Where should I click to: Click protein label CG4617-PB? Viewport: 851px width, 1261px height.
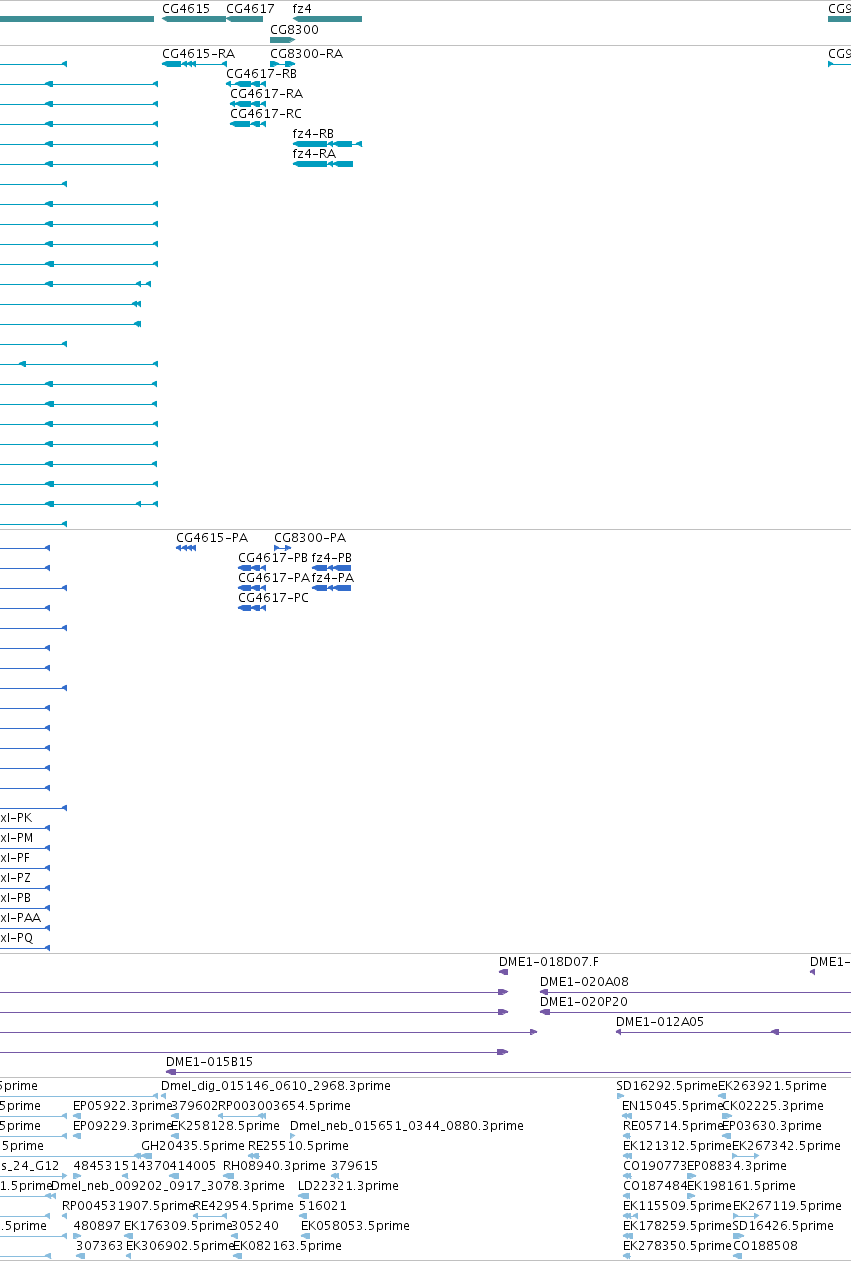(x=273, y=558)
